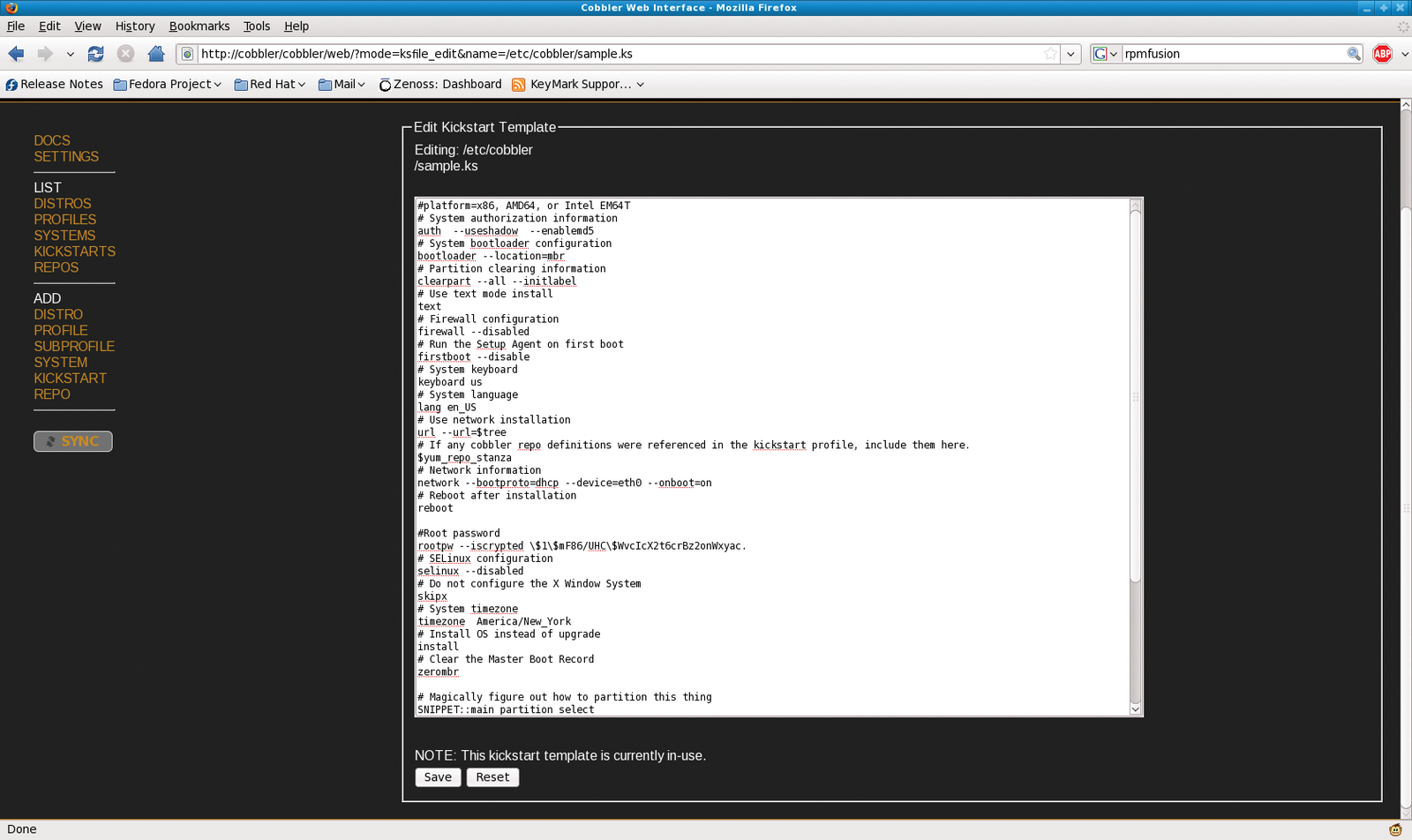This screenshot has height=840, width=1412.
Task: Add a new SUBPROFILE
Action: pyautogui.click(x=74, y=347)
